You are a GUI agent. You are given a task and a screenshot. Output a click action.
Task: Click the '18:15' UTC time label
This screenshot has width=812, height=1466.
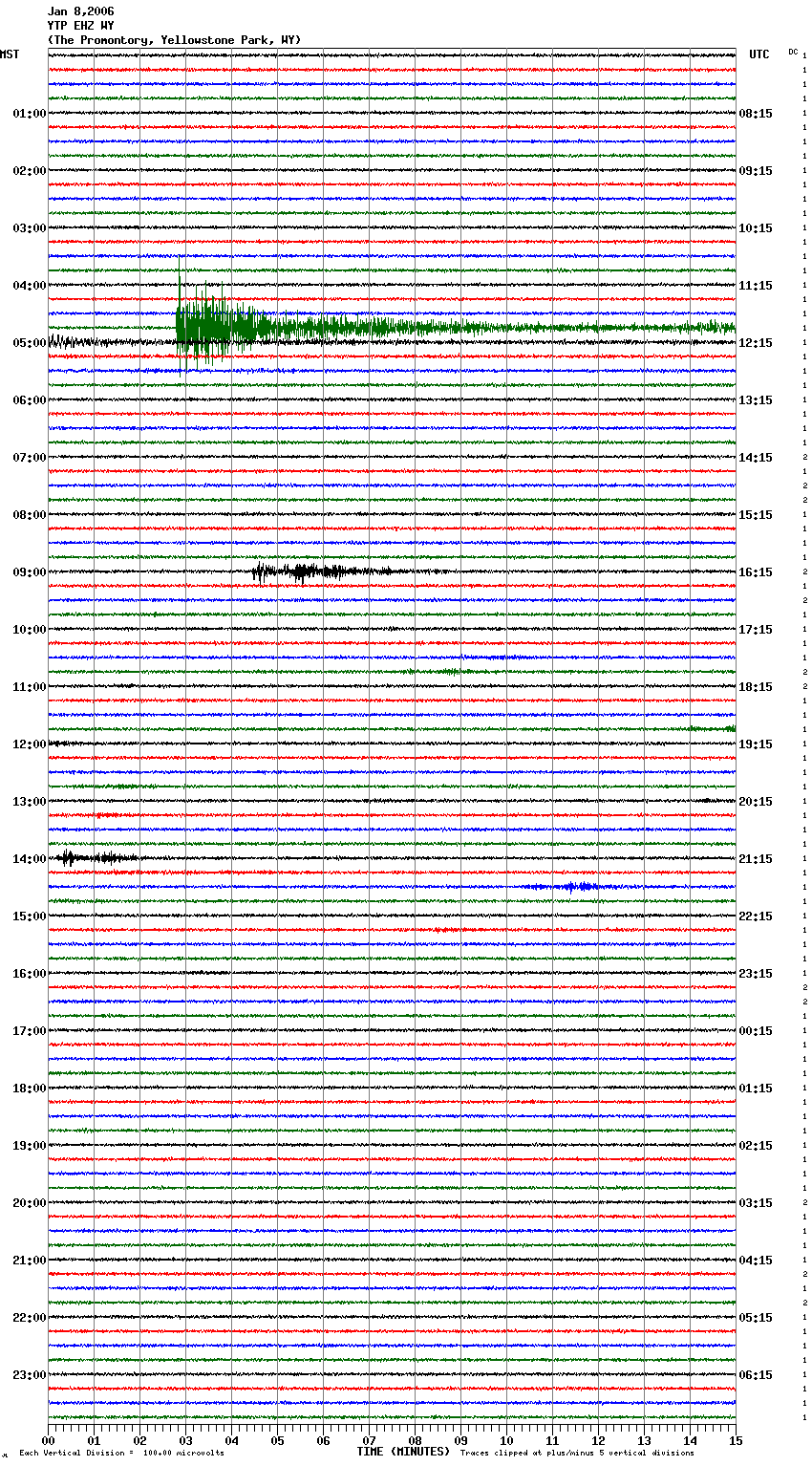(756, 687)
